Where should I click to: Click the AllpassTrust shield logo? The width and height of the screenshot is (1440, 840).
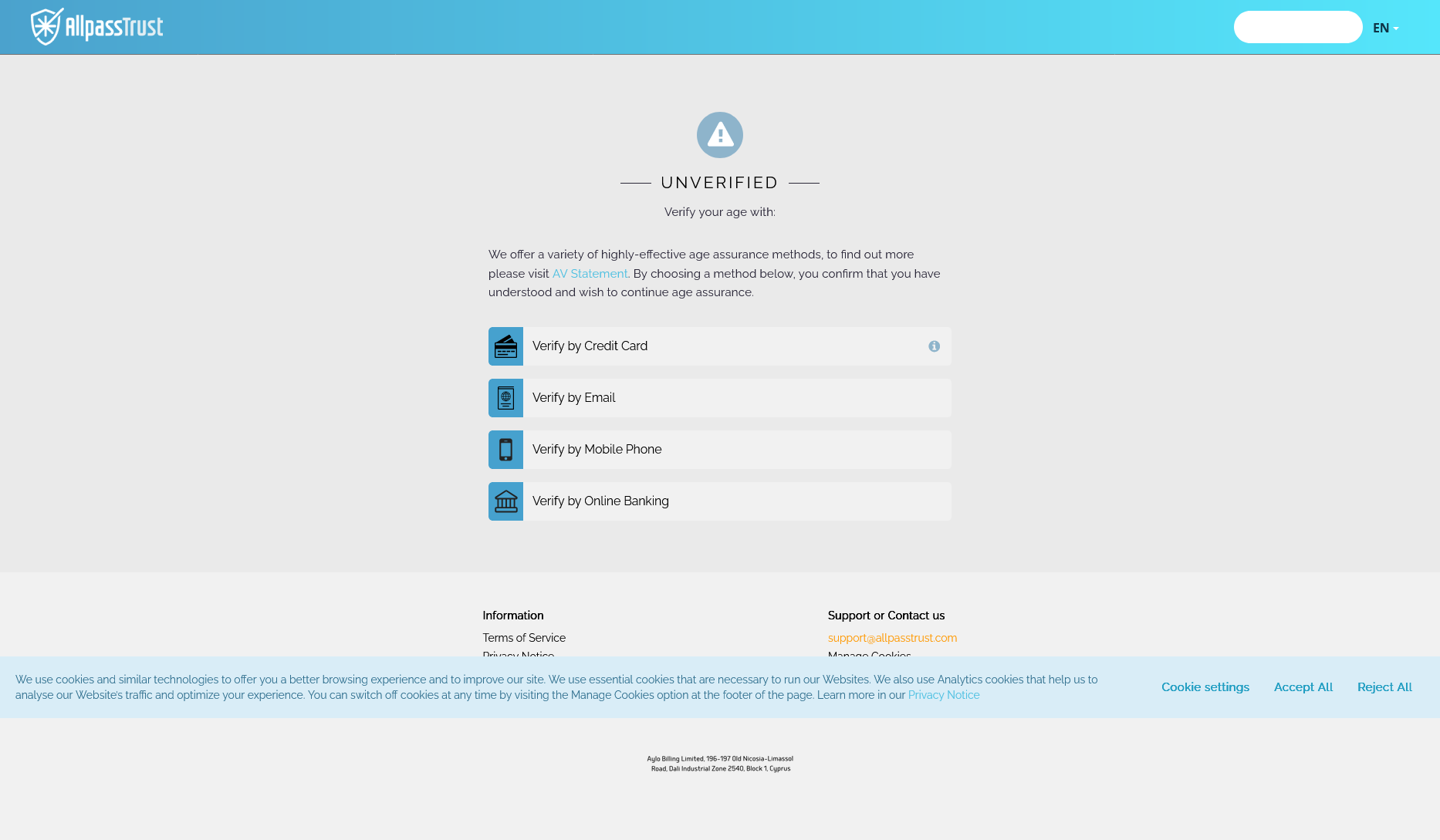click(x=46, y=27)
